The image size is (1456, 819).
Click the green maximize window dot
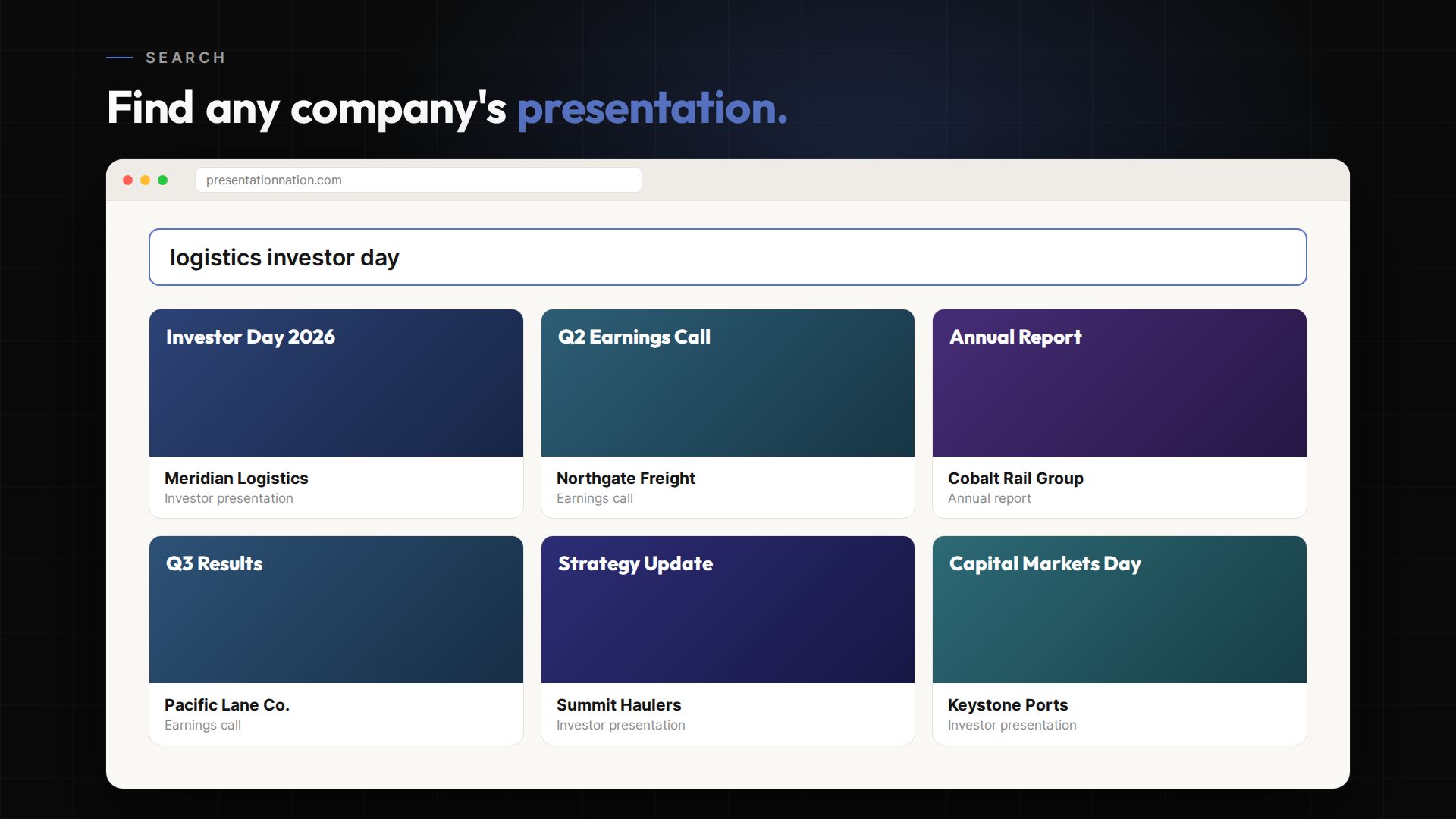[x=162, y=180]
